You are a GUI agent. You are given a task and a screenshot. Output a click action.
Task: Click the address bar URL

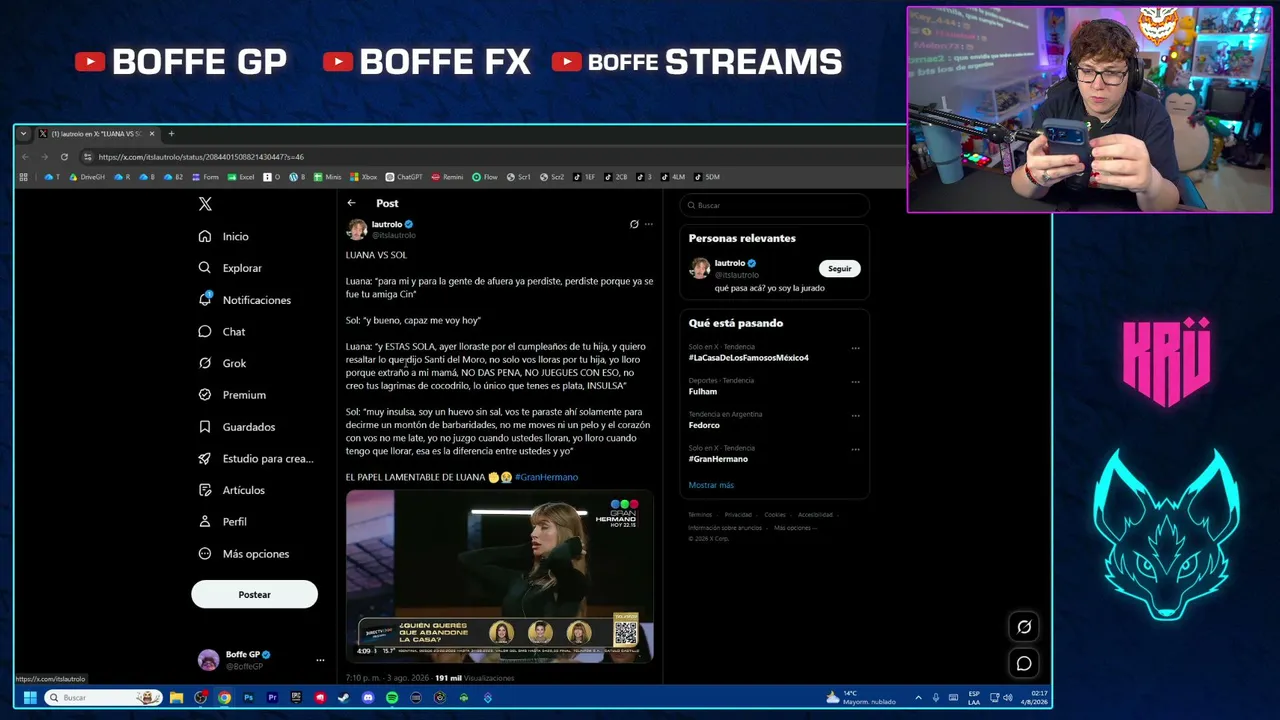(x=201, y=157)
